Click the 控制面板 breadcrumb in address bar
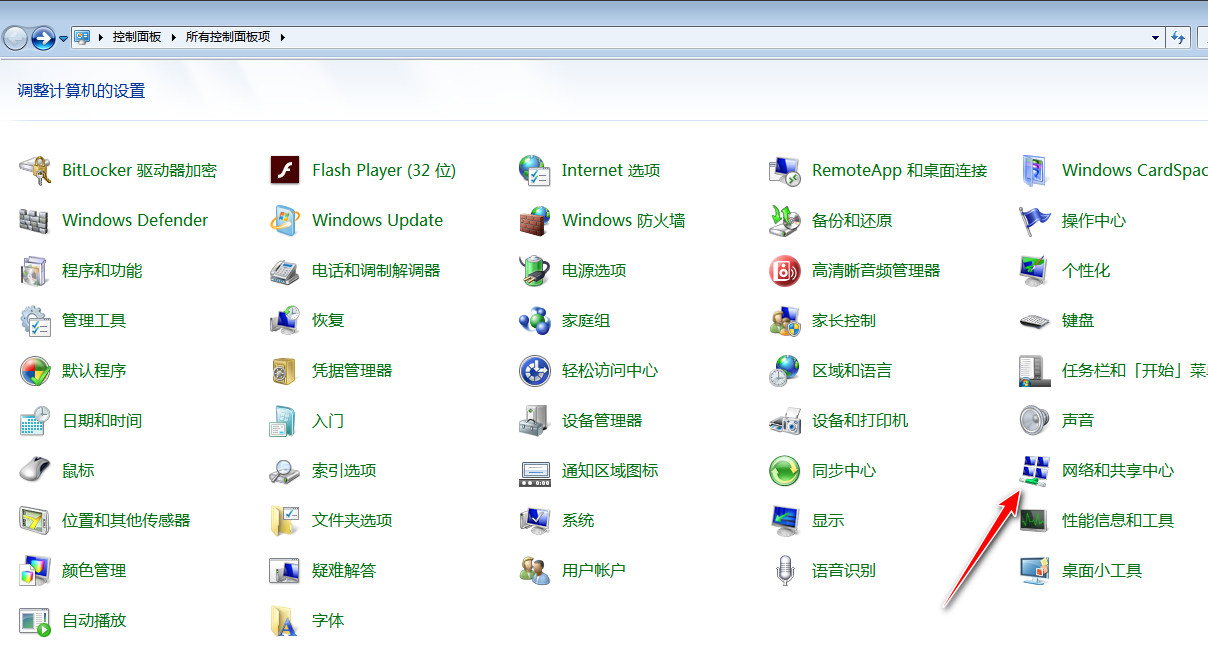1208x655 pixels. 137,37
